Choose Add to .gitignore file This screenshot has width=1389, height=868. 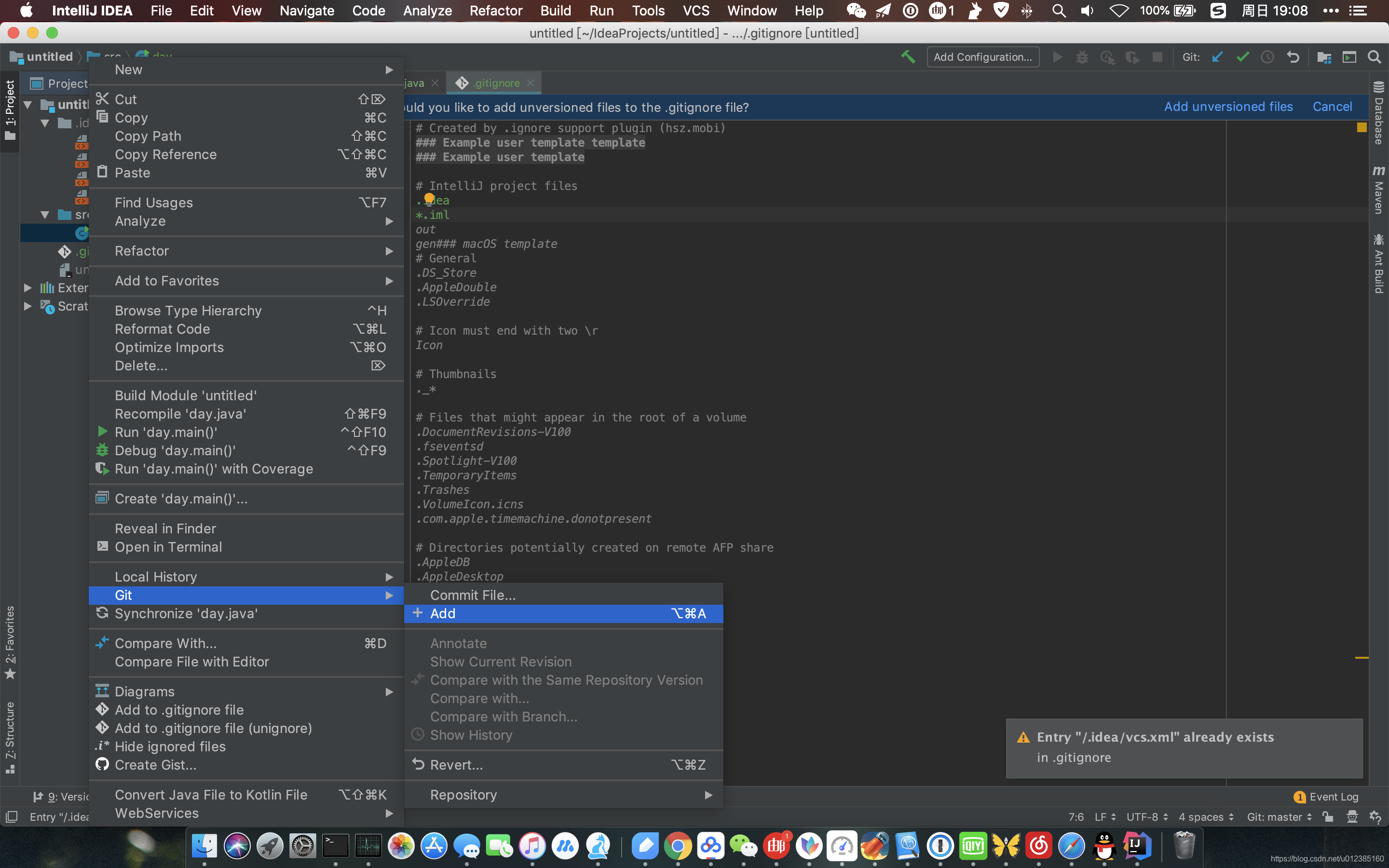tap(246, 709)
